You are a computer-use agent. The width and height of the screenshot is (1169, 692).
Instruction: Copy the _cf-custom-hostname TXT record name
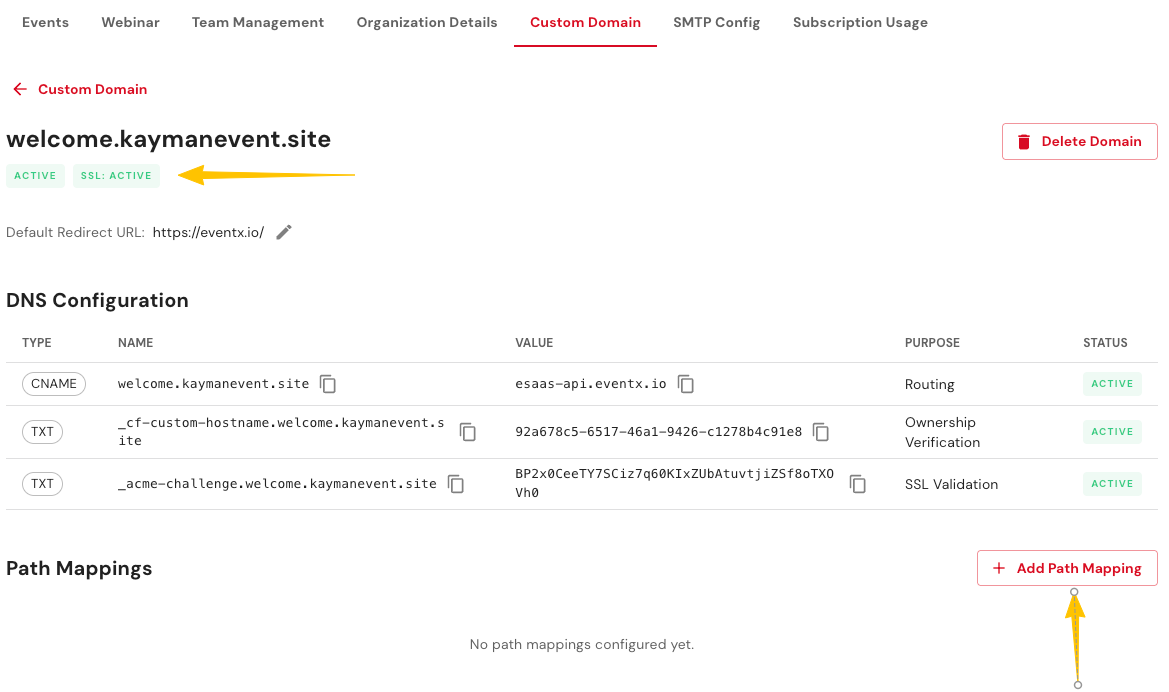pos(467,432)
